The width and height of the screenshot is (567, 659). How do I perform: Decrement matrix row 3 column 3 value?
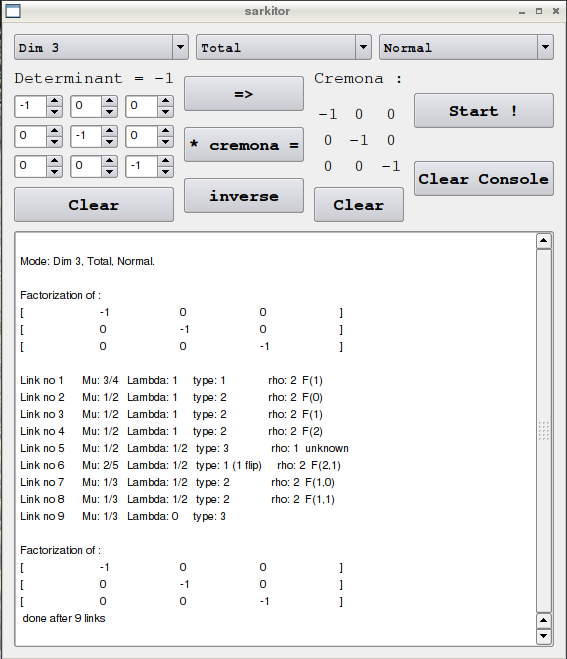165,171
